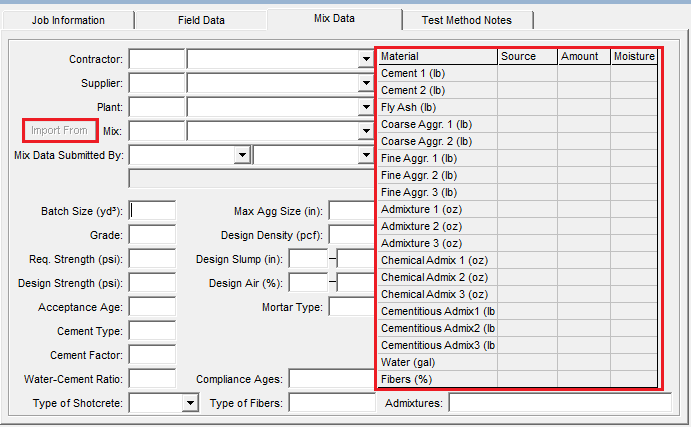Open the Supplier dropdown list
Viewport: 691px width, 427px height.
point(366,83)
